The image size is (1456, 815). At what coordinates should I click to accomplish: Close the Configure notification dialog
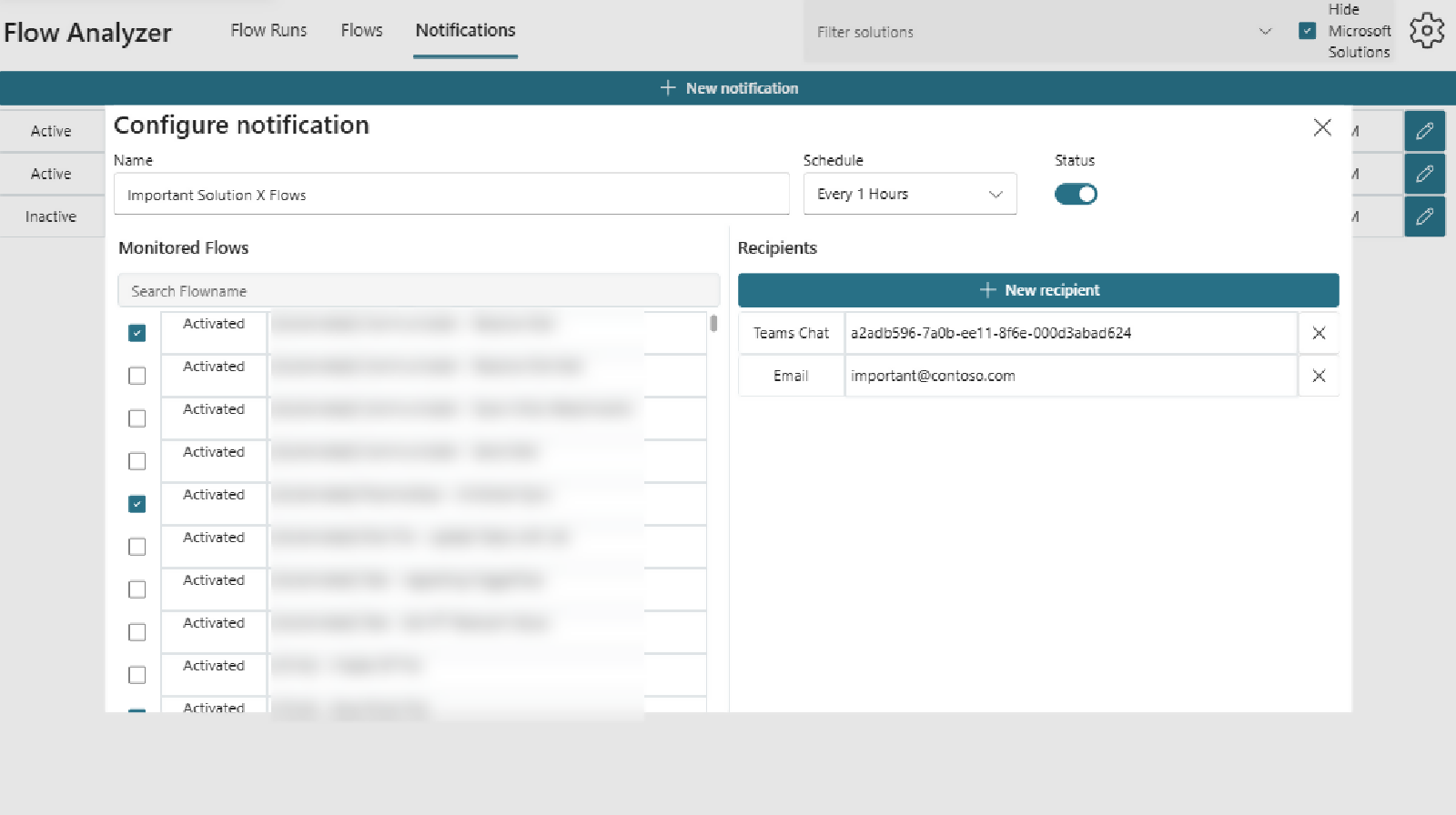[1322, 127]
